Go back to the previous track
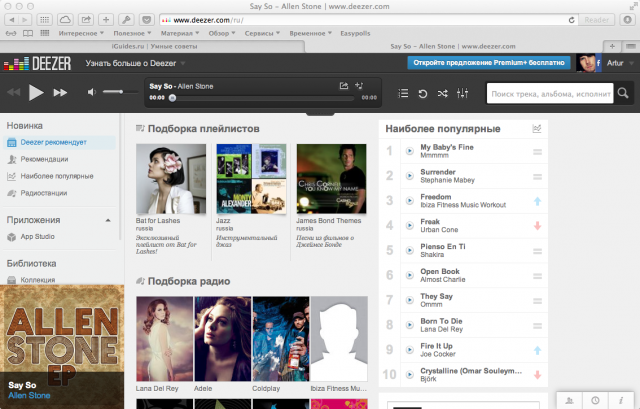 (13, 92)
